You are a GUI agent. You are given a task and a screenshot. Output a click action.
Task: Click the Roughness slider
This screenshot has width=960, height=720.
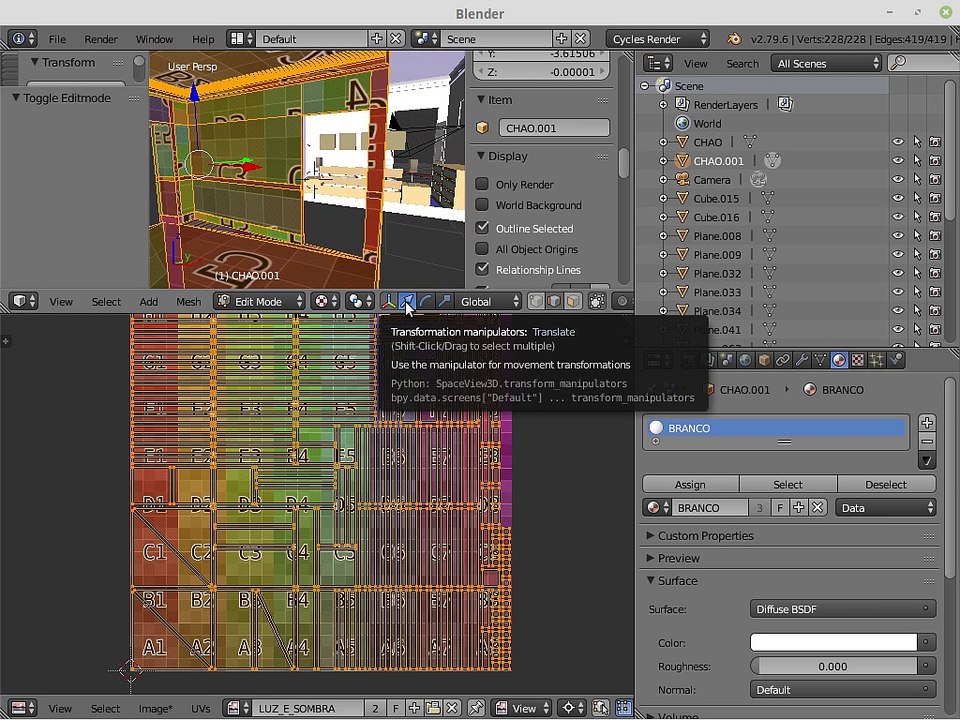pyautogui.click(x=834, y=666)
